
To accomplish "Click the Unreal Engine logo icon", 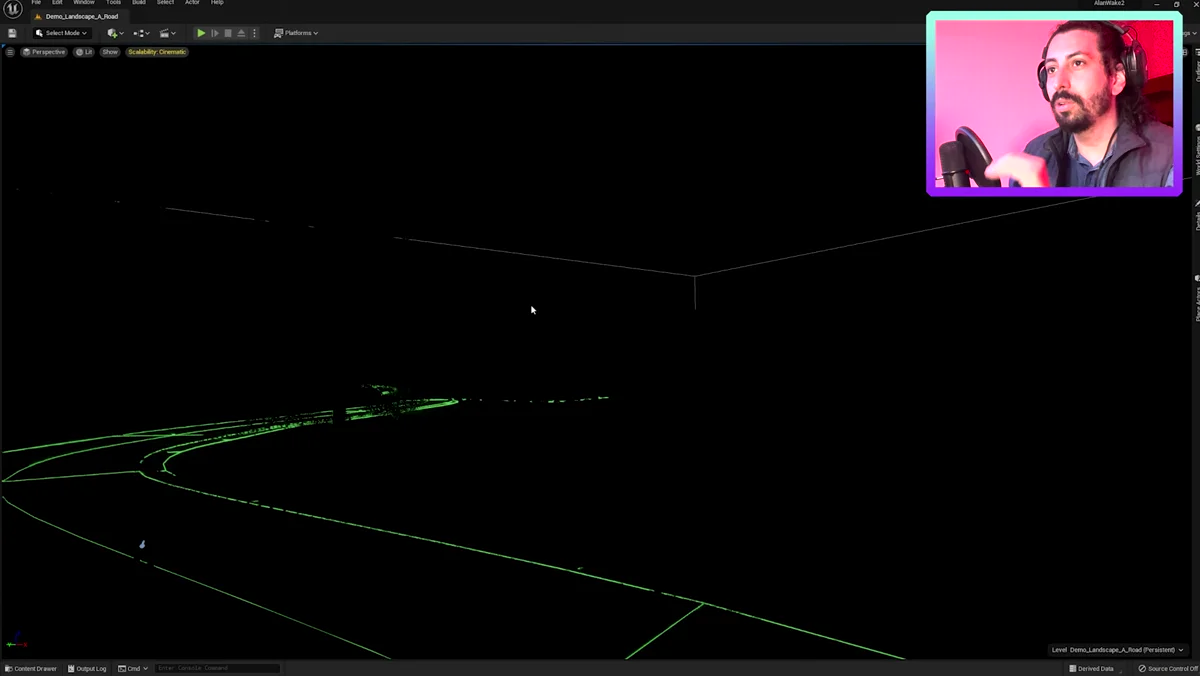I will point(13,8).
